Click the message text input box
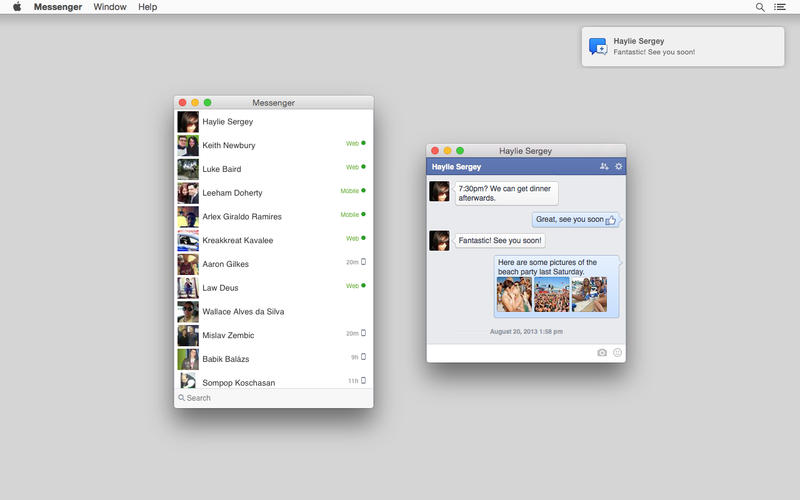 pos(510,353)
